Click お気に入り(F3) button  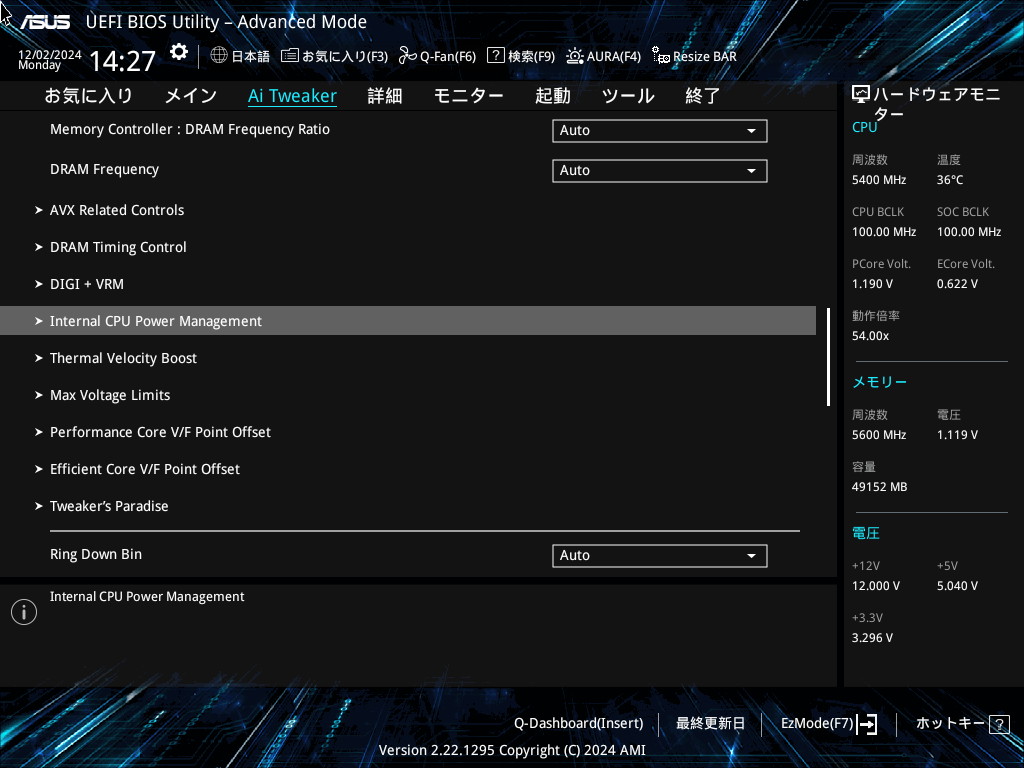(345, 57)
